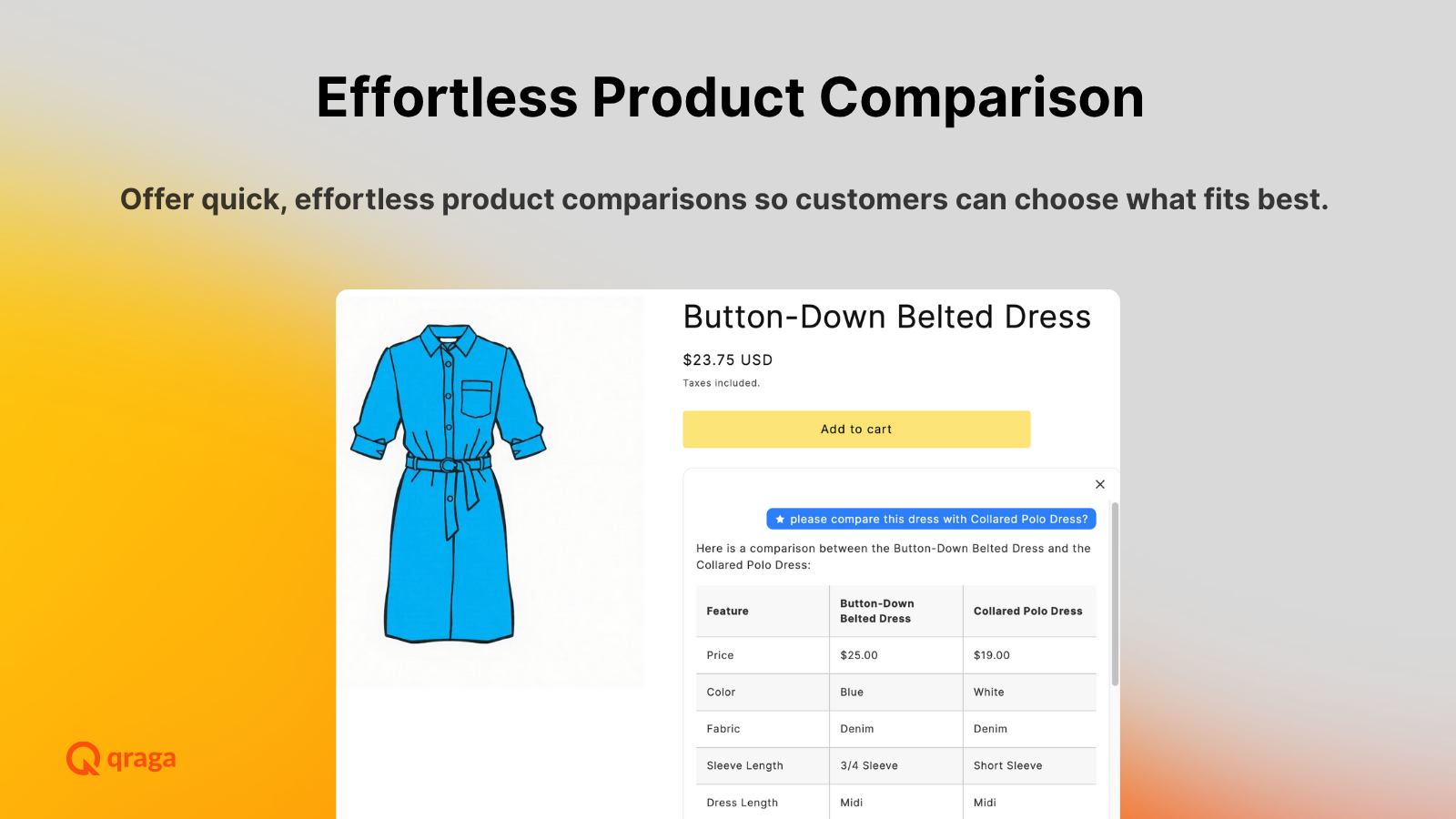
Task: Click the chat panel vertical scrollbar
Action: (1115, 594)
